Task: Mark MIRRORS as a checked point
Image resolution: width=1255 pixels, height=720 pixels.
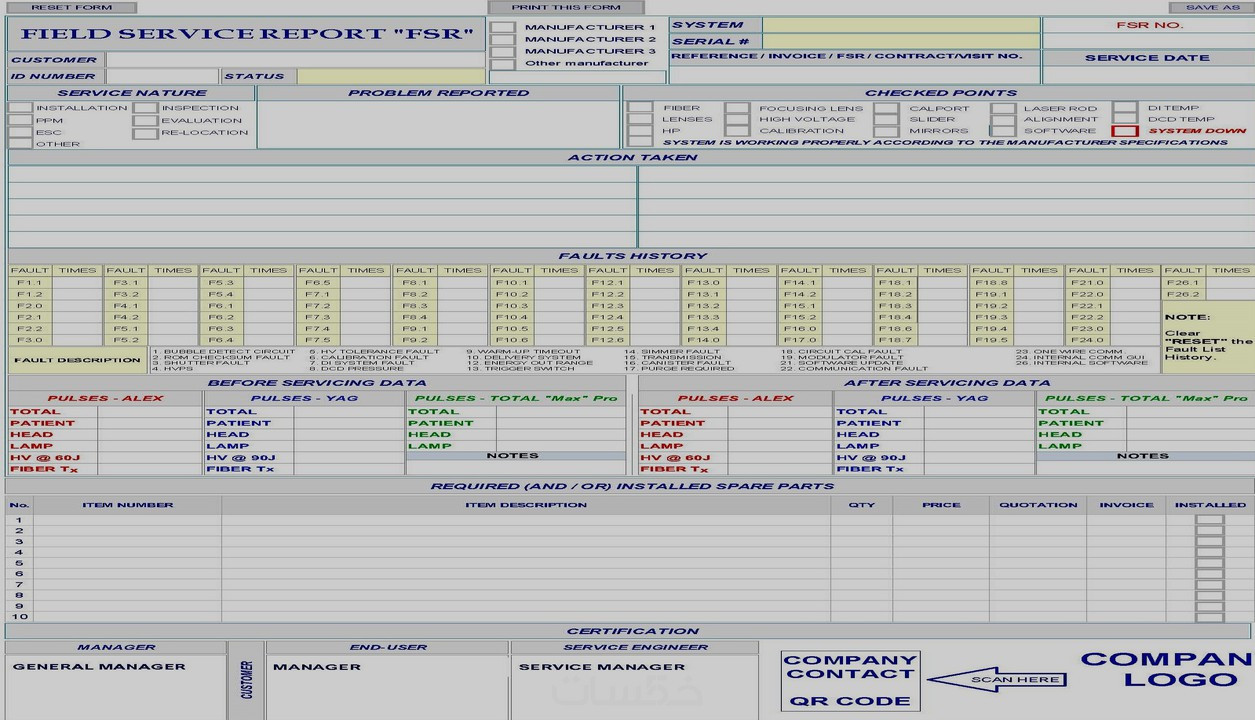Action: pos(886,131)
